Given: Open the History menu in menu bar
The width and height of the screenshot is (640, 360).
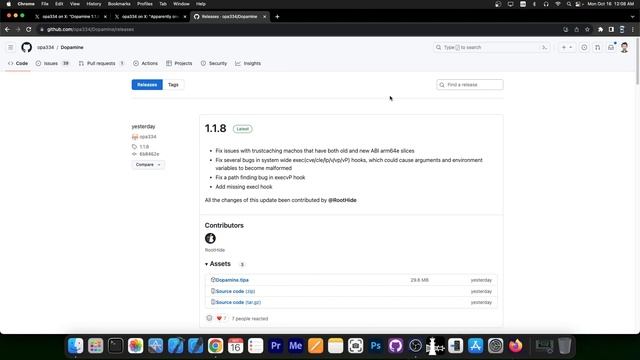Looking at the screenshot, I should coord(93,4).
